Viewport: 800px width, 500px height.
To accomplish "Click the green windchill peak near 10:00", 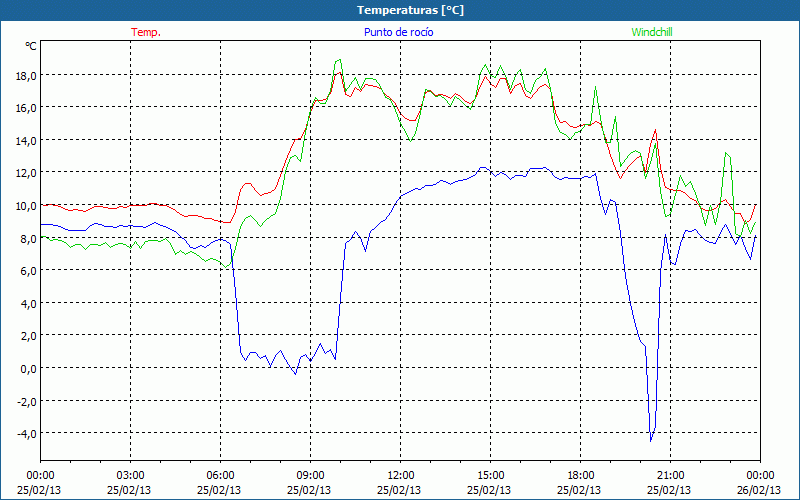I will [338, 60].
